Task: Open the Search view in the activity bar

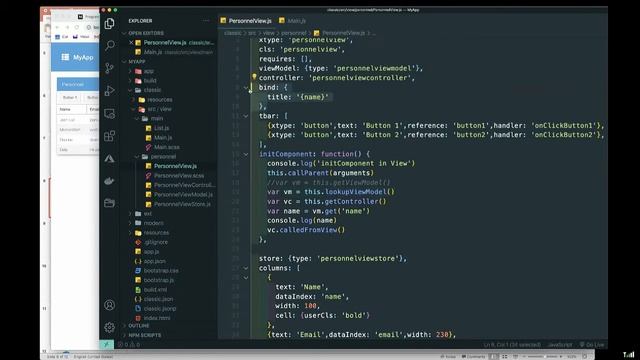Action: coord(109,45)
